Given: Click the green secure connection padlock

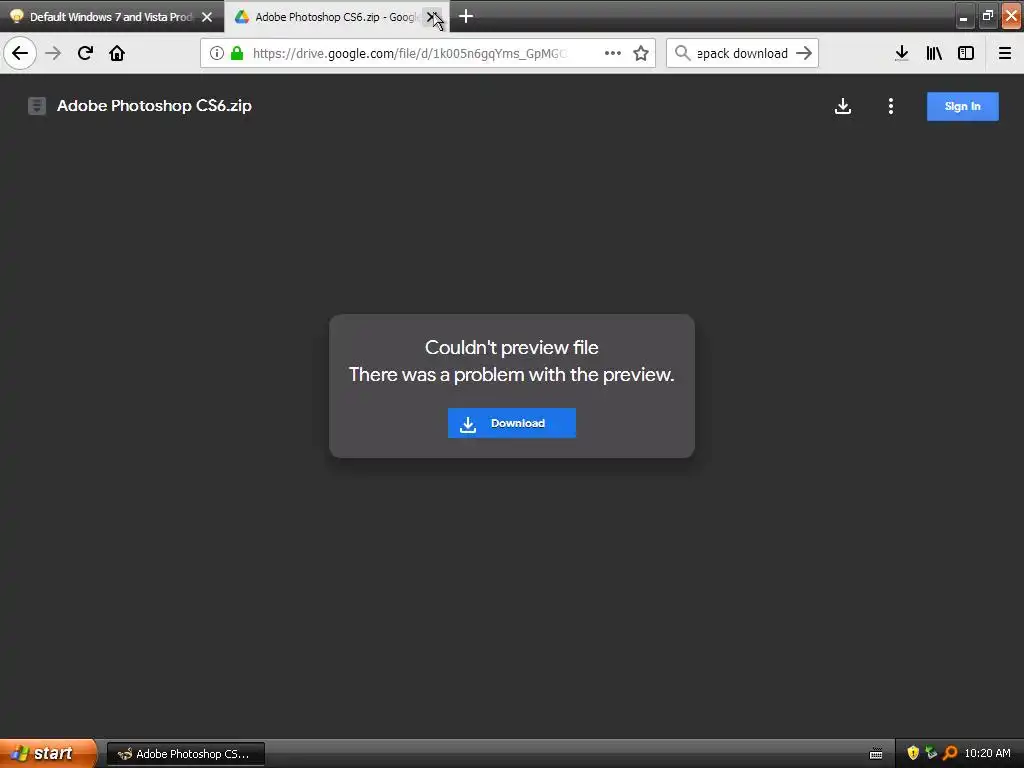Looking at the screenshot, I should [x=237, y=53].
